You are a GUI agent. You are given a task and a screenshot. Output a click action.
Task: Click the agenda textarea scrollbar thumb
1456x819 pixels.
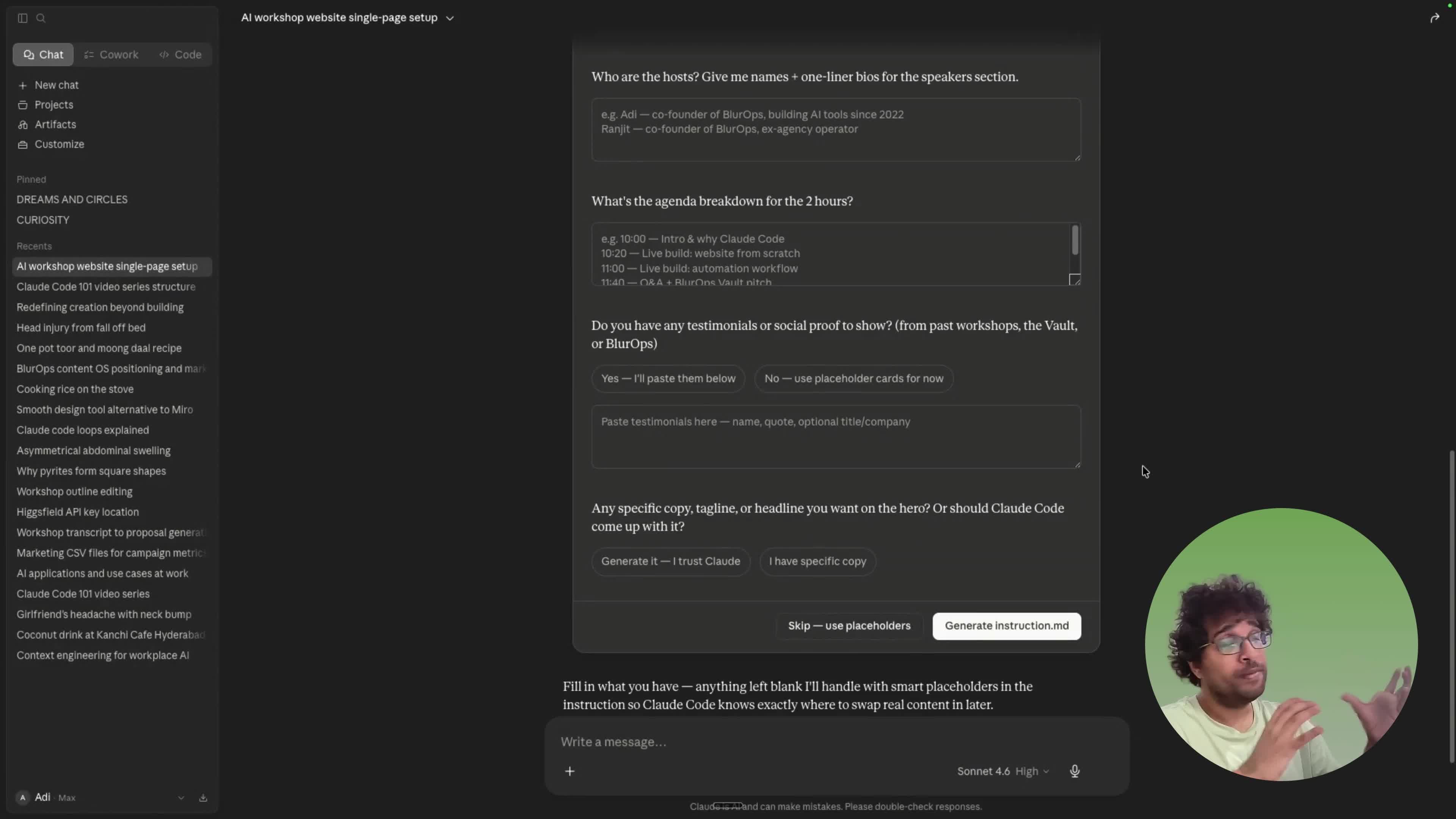1075,240
